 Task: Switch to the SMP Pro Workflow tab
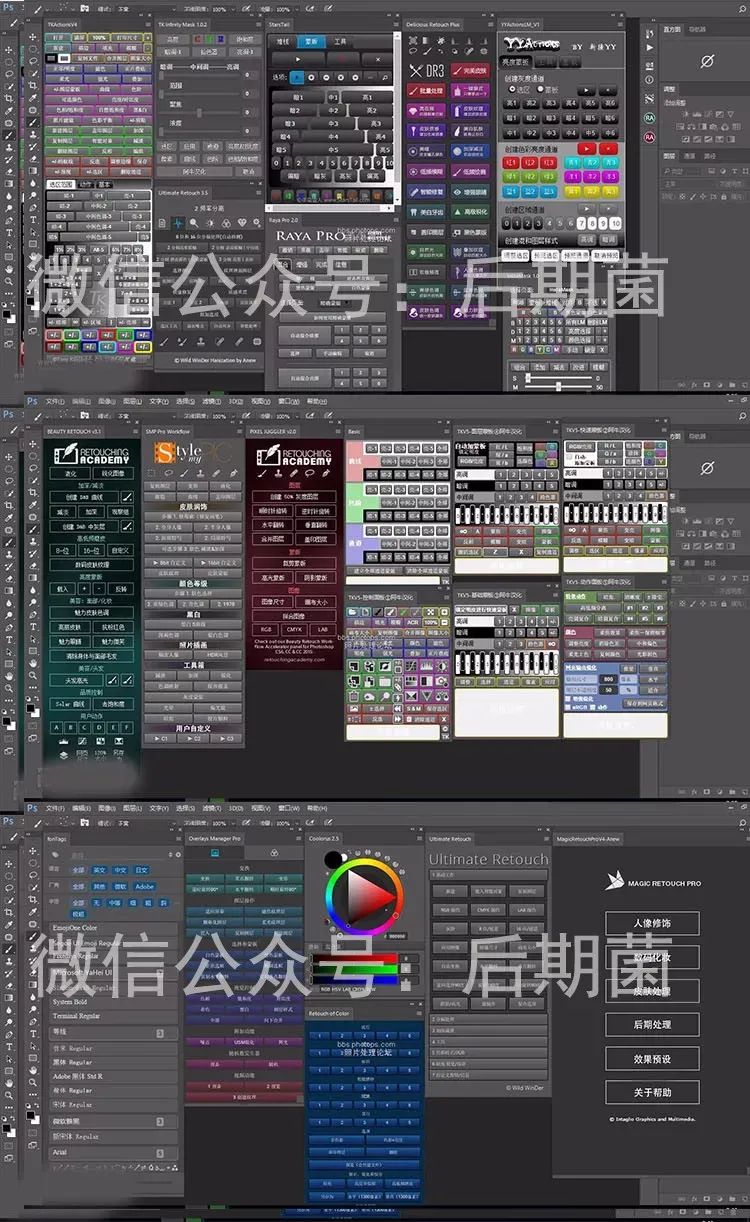coord(167,431)
